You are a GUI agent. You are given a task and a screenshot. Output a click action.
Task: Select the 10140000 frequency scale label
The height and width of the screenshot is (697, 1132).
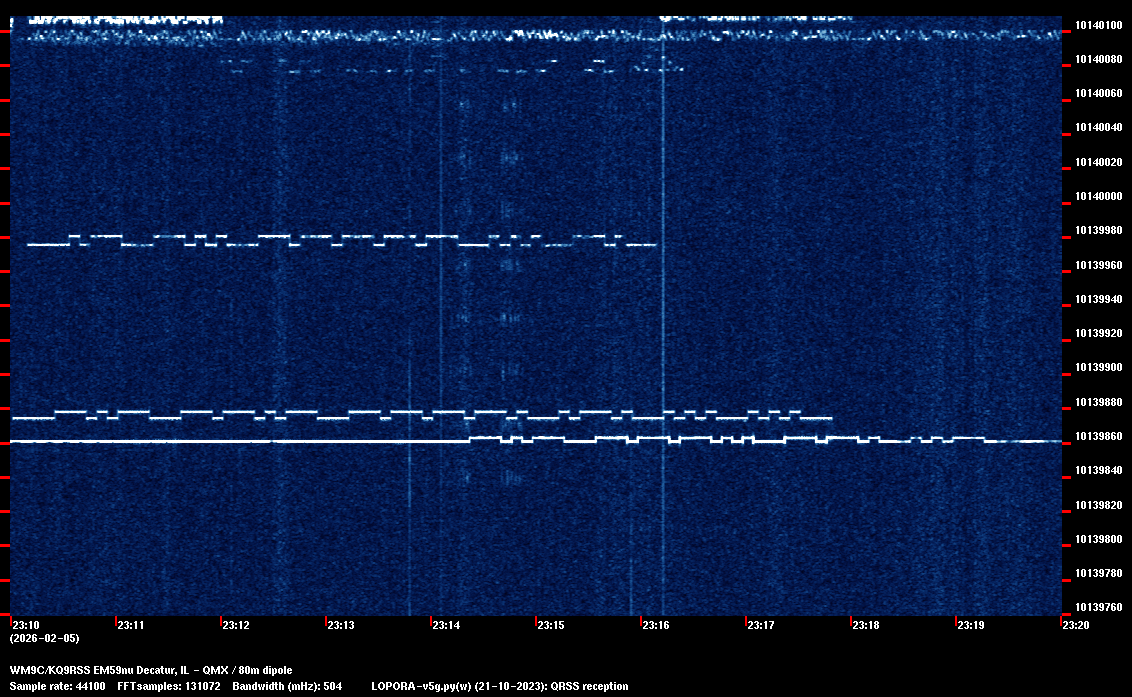click(1098, 197)
